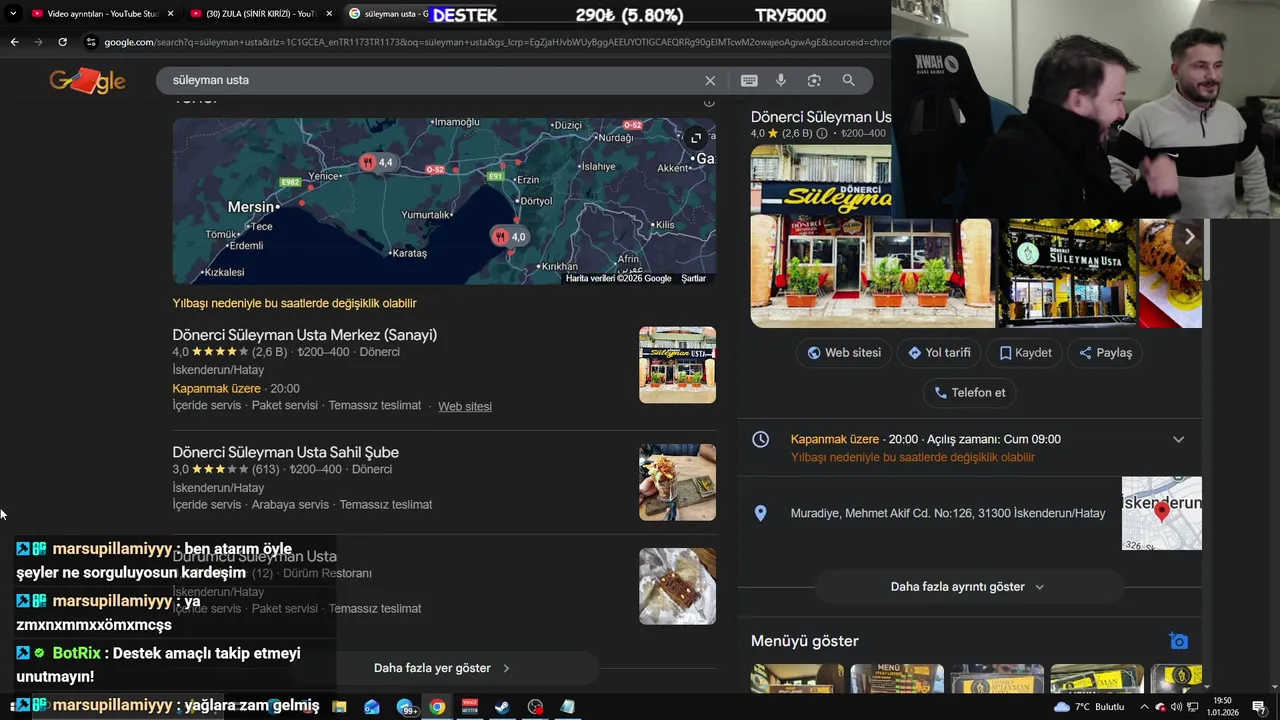Show next photo in the carousel
Image resolution: width=1280 pixels, height=720 pixels.
coord(1189,237)
